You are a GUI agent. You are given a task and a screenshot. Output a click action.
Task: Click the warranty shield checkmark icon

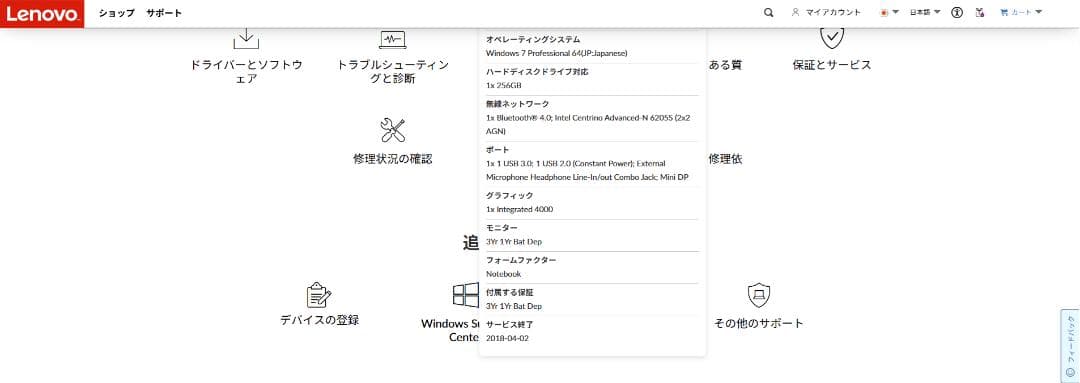click(x=831, y=37)
